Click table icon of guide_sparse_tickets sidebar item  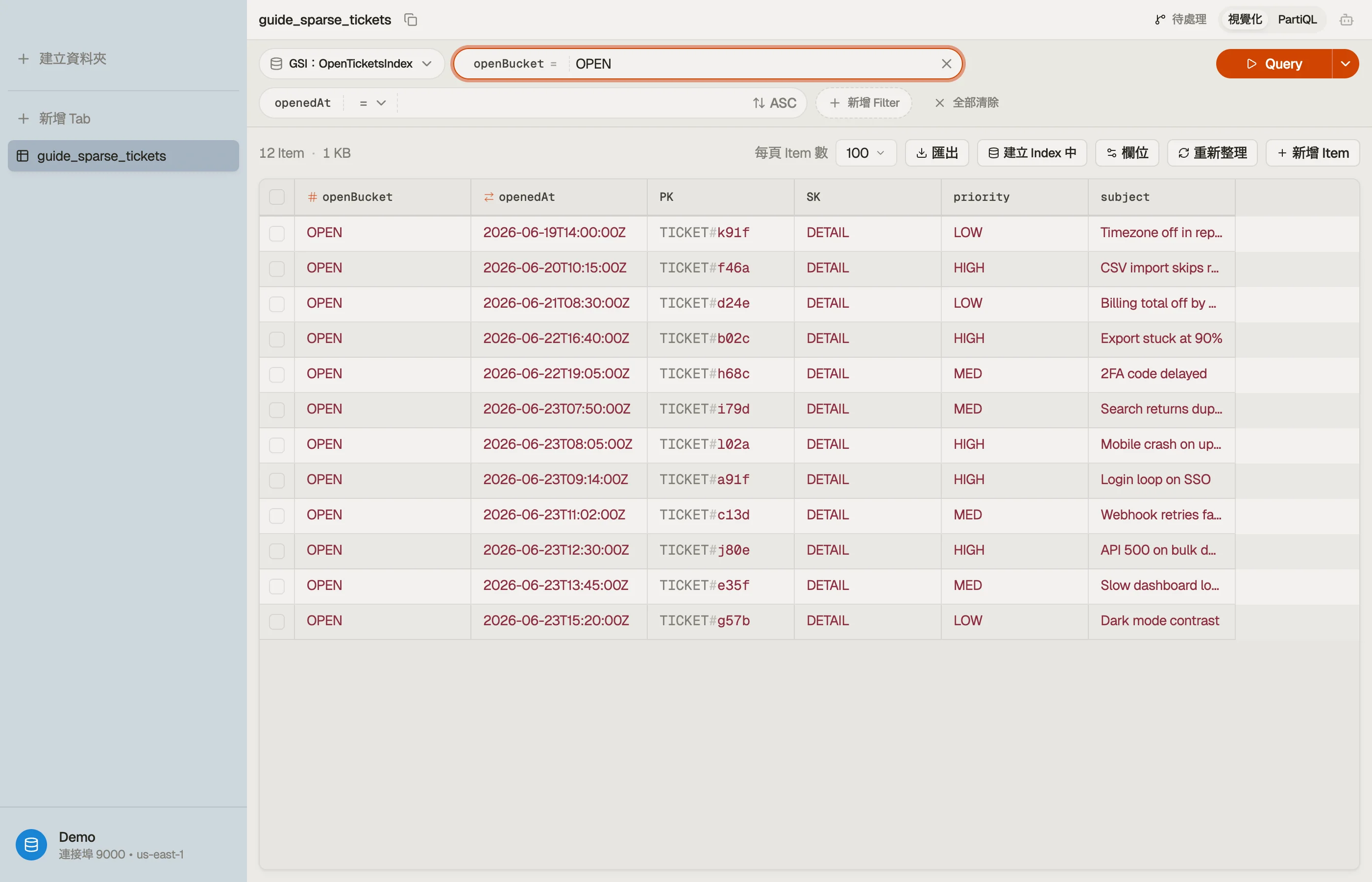pos(23,156)
